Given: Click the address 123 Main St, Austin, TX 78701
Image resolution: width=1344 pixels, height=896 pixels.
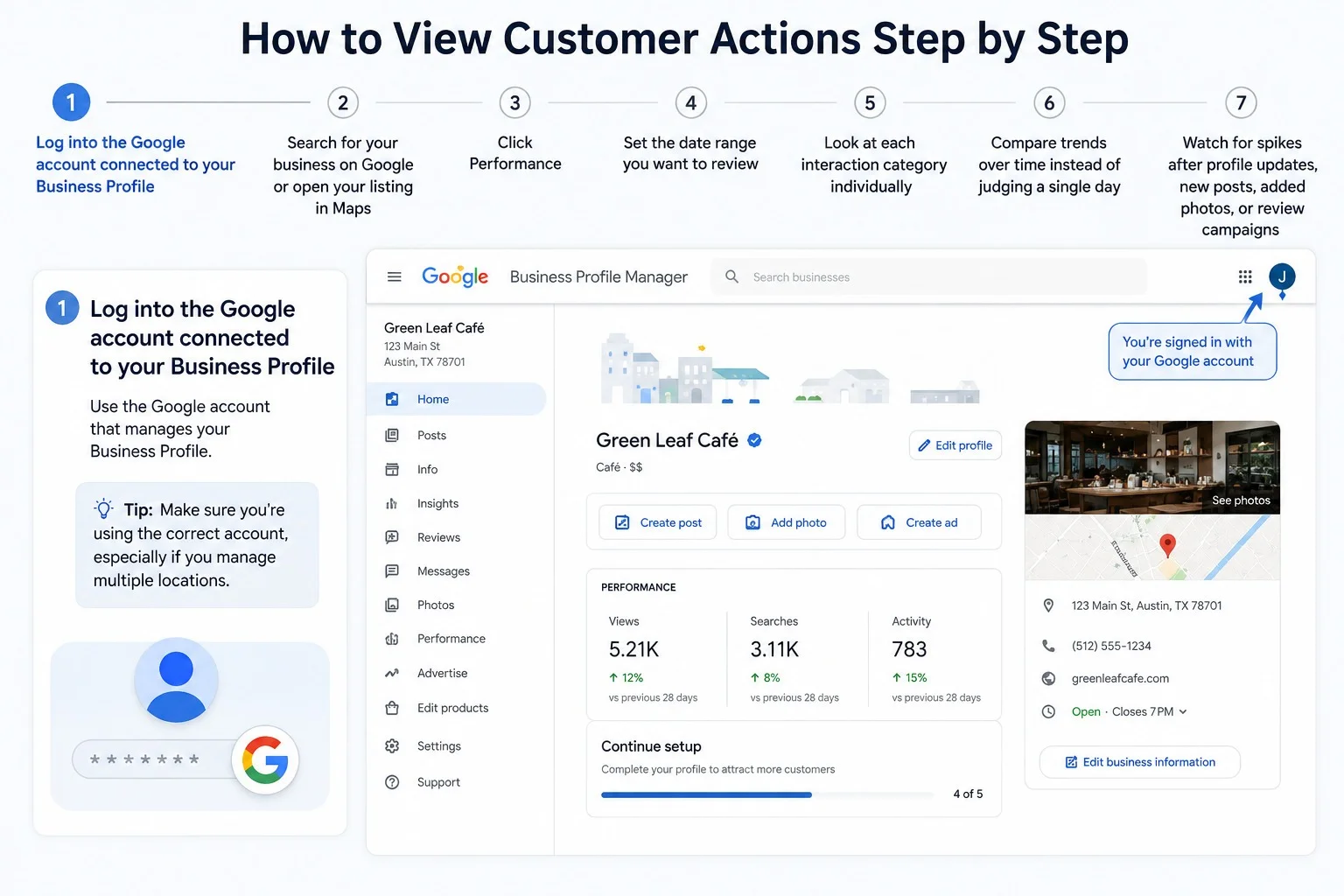Looking at the screenshot, I should [1146, 605].
